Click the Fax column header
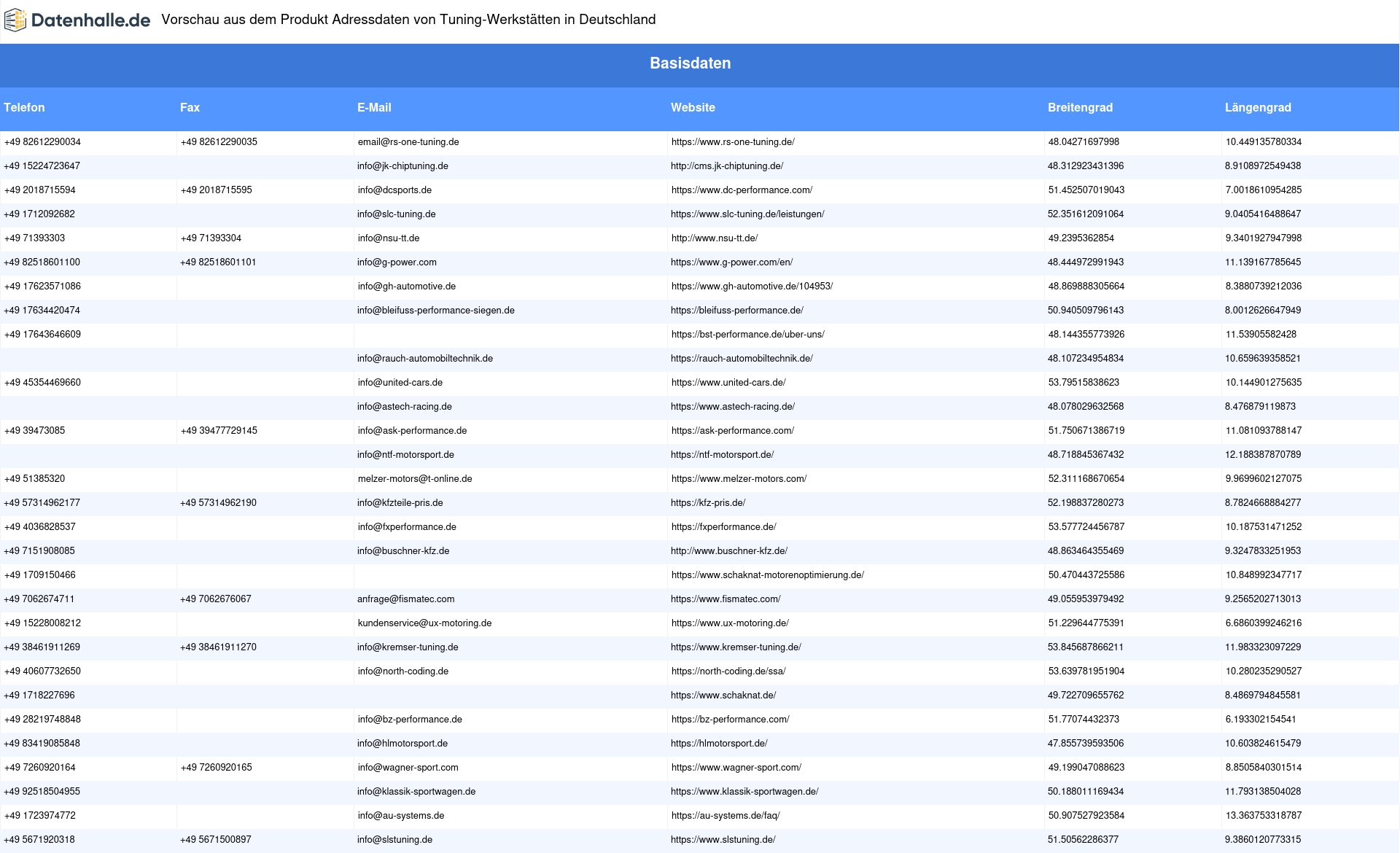Viewport: 1400px width, 853px height. 190,107
